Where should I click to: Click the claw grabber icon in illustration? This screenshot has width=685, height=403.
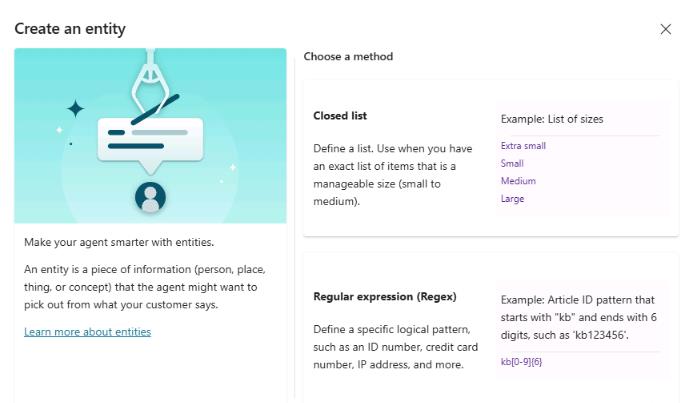[x=150, y=78]
